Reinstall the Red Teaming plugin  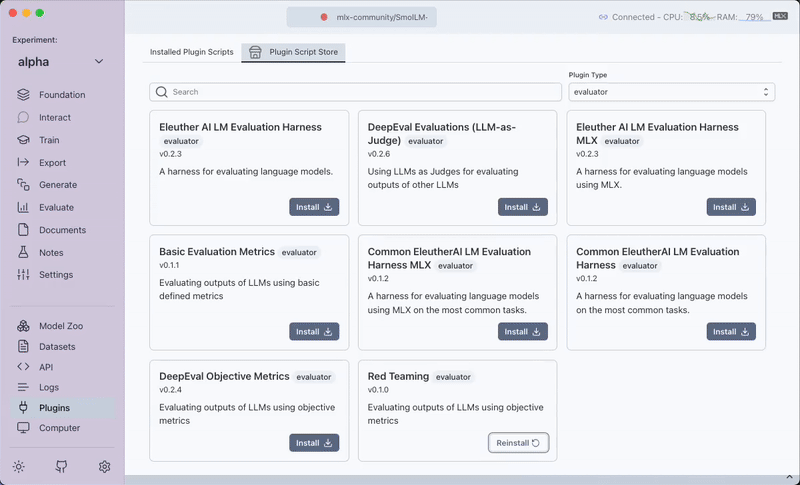518,442
